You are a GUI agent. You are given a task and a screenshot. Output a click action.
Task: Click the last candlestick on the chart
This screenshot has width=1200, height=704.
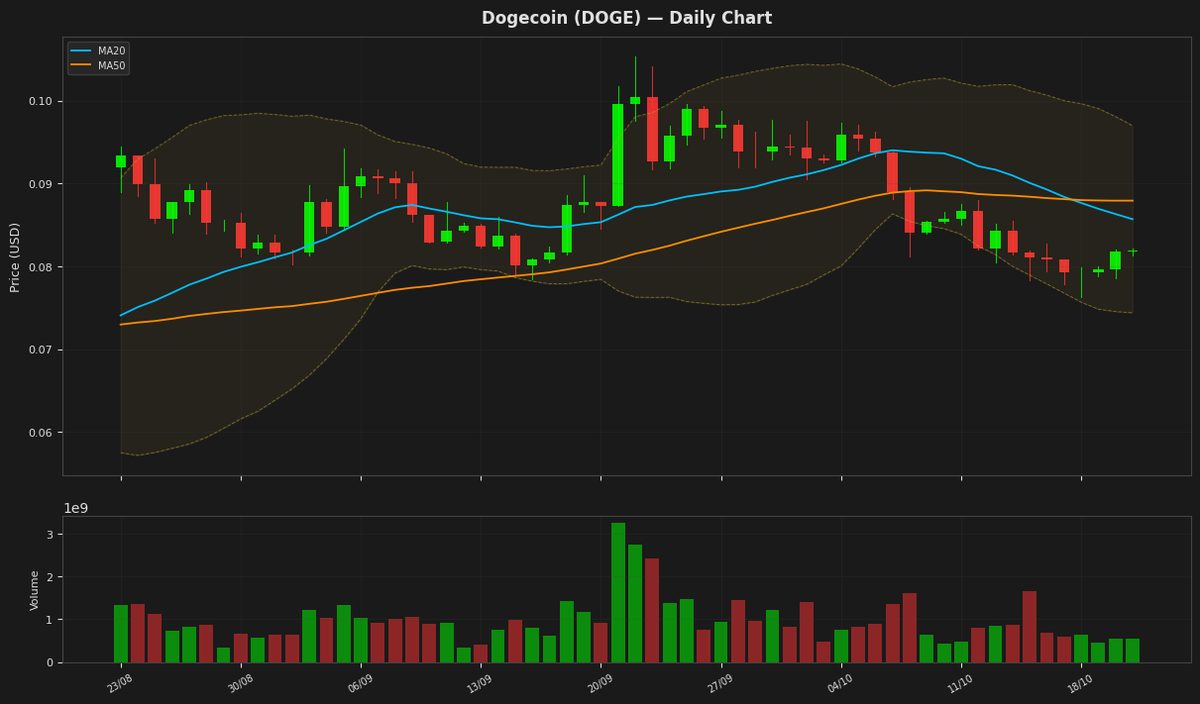[1133, 251]
